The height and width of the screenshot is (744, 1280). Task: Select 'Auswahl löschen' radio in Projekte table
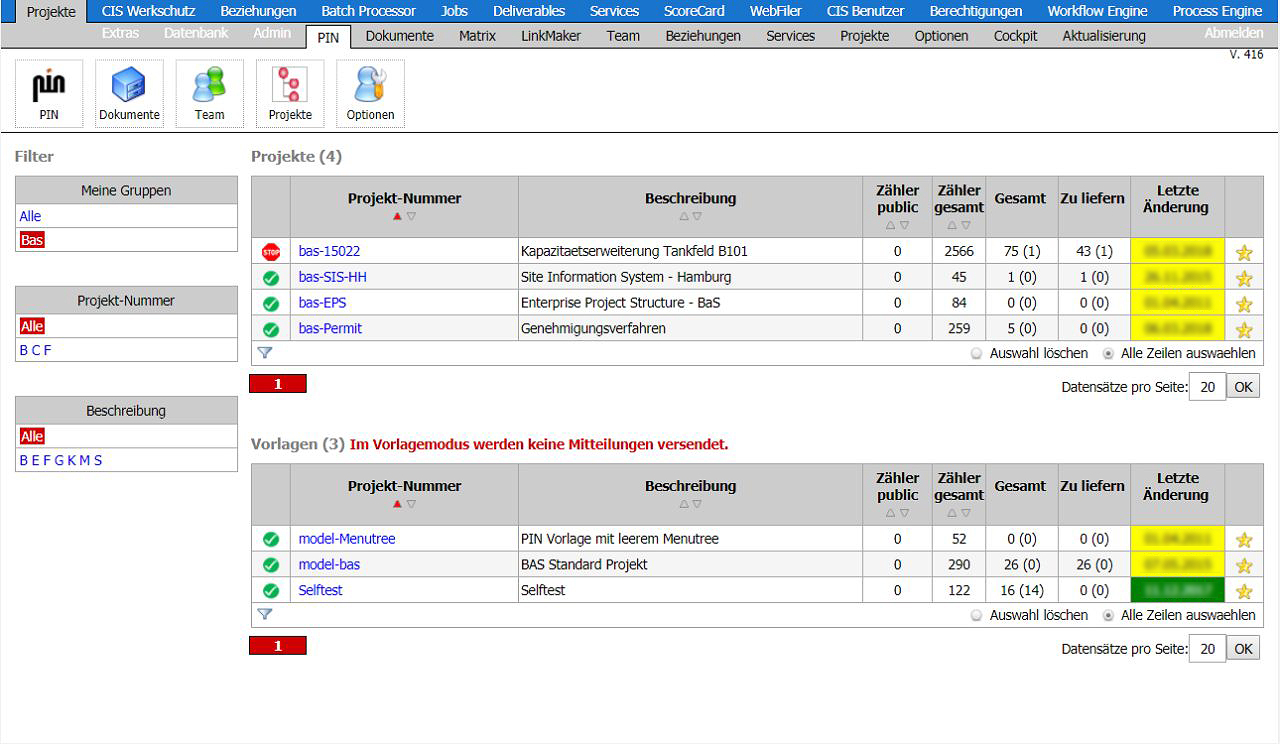976,353
